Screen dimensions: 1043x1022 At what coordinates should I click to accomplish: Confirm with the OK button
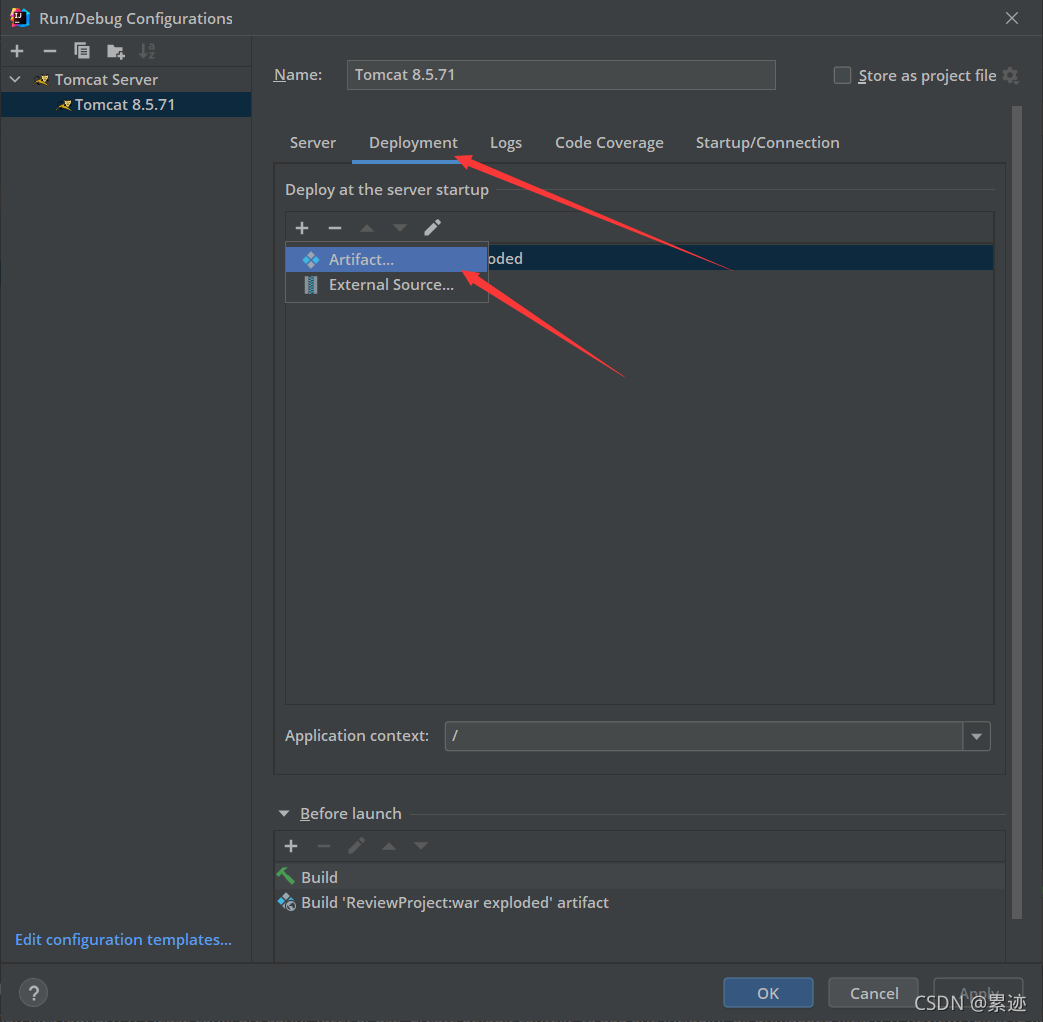[768, 993]
